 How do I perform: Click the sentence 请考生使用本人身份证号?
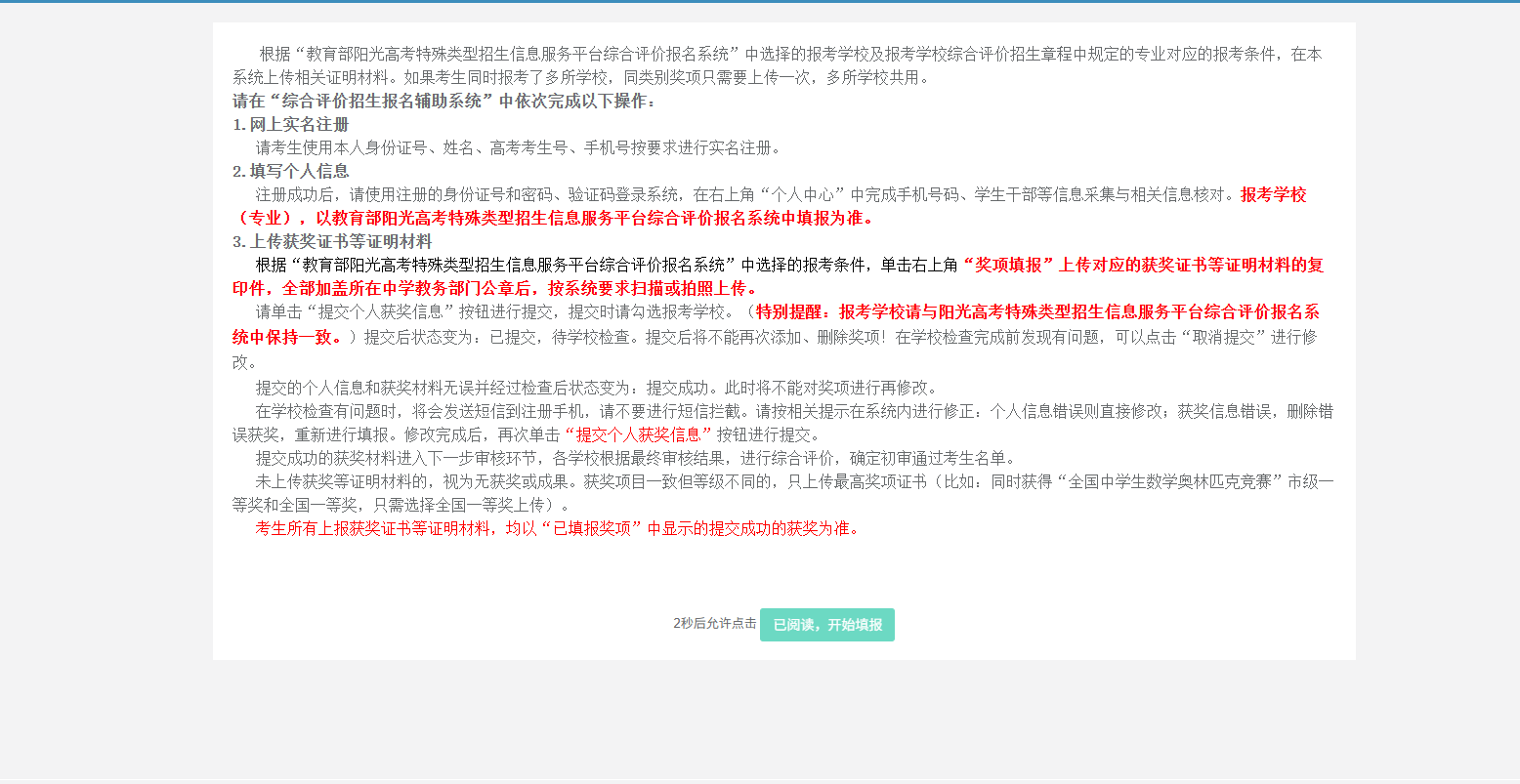point(518,148)
